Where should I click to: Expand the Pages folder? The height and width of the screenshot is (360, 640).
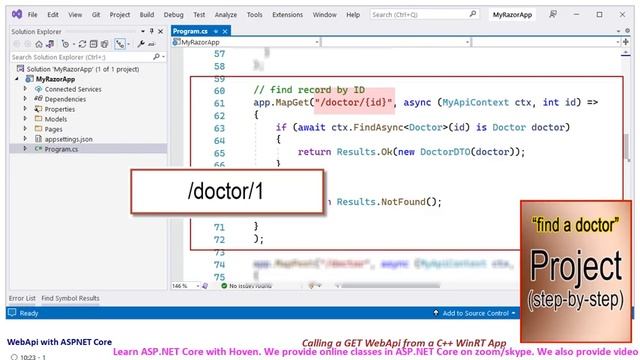click(25, 129)
